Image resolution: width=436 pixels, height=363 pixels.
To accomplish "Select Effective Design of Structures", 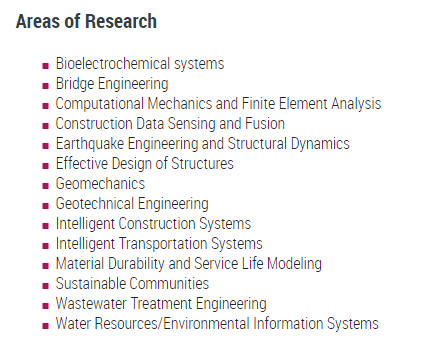I will pyautogui.click(x=145, y=164).
